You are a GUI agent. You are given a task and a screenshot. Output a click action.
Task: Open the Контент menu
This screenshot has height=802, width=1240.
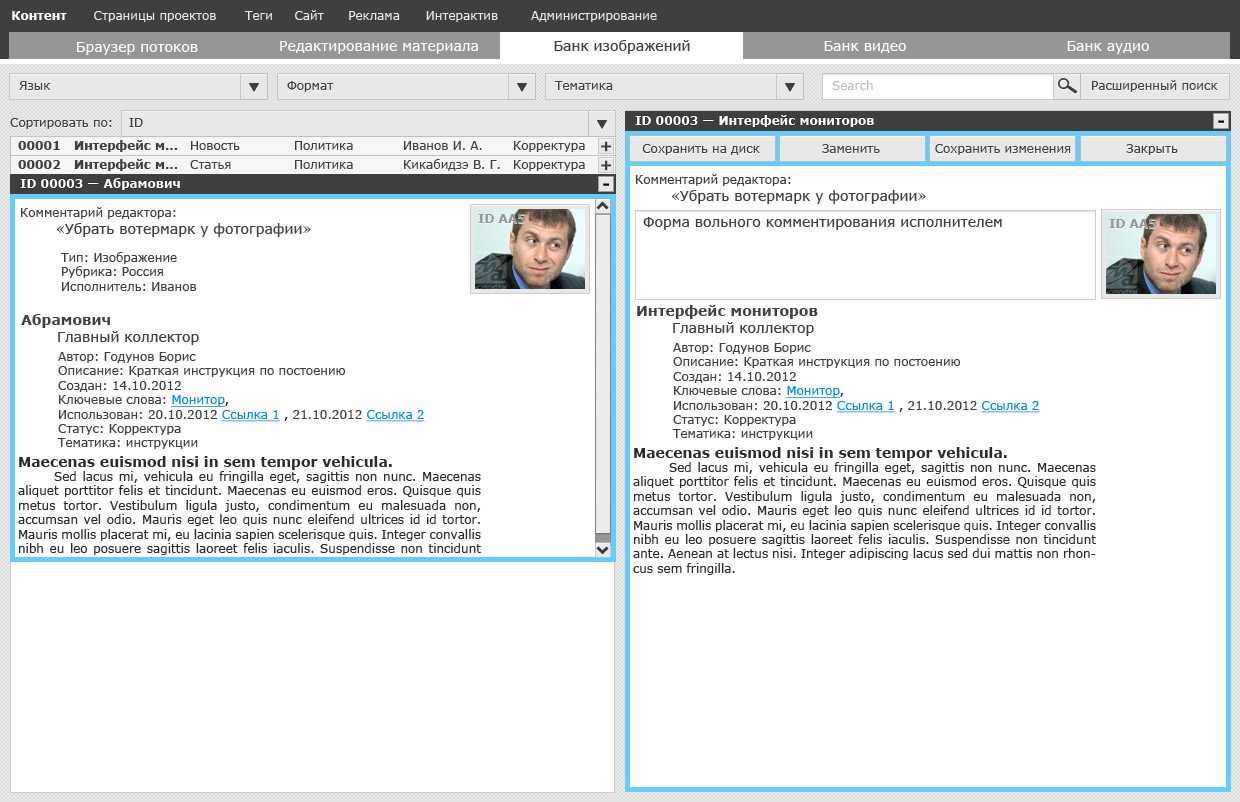[39, 16]
